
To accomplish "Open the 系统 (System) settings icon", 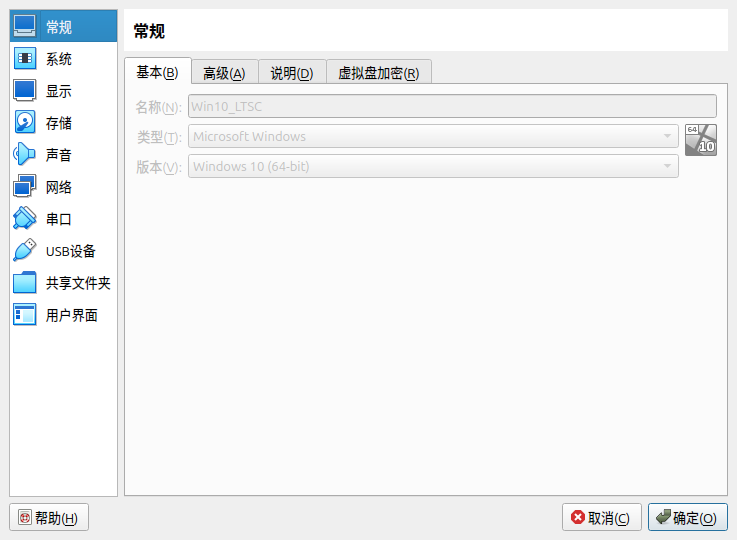I will [25, 59].
